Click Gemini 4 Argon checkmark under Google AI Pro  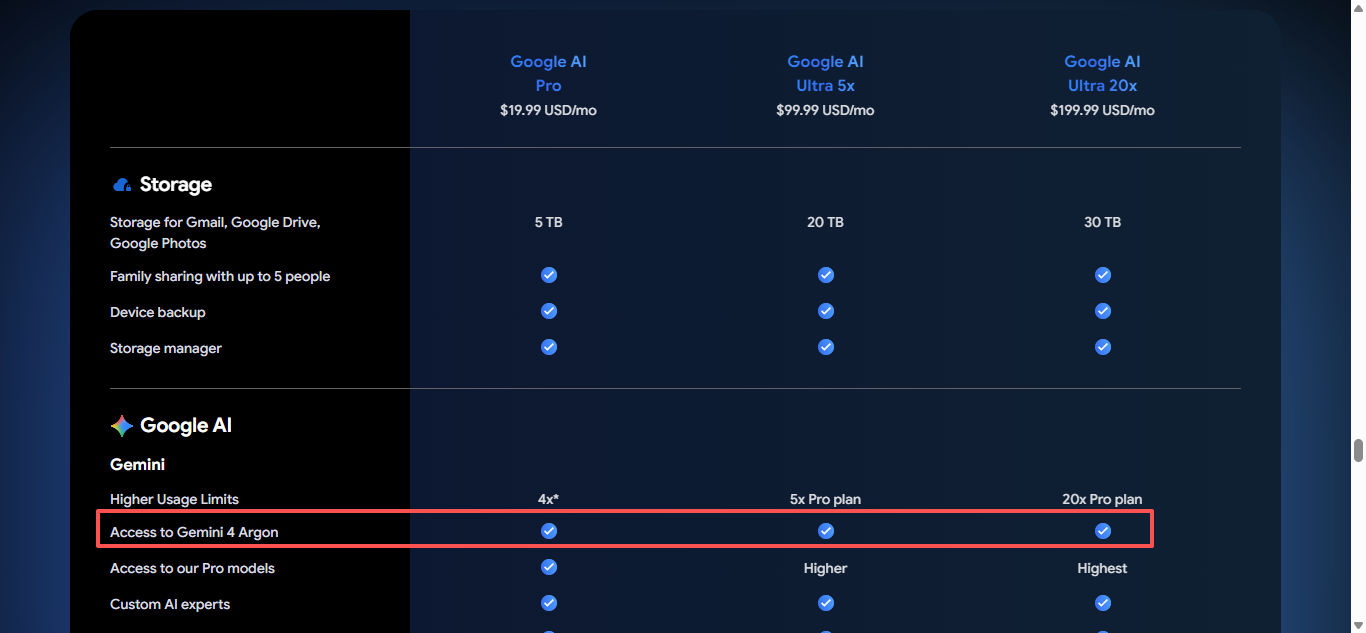(549, 531)
